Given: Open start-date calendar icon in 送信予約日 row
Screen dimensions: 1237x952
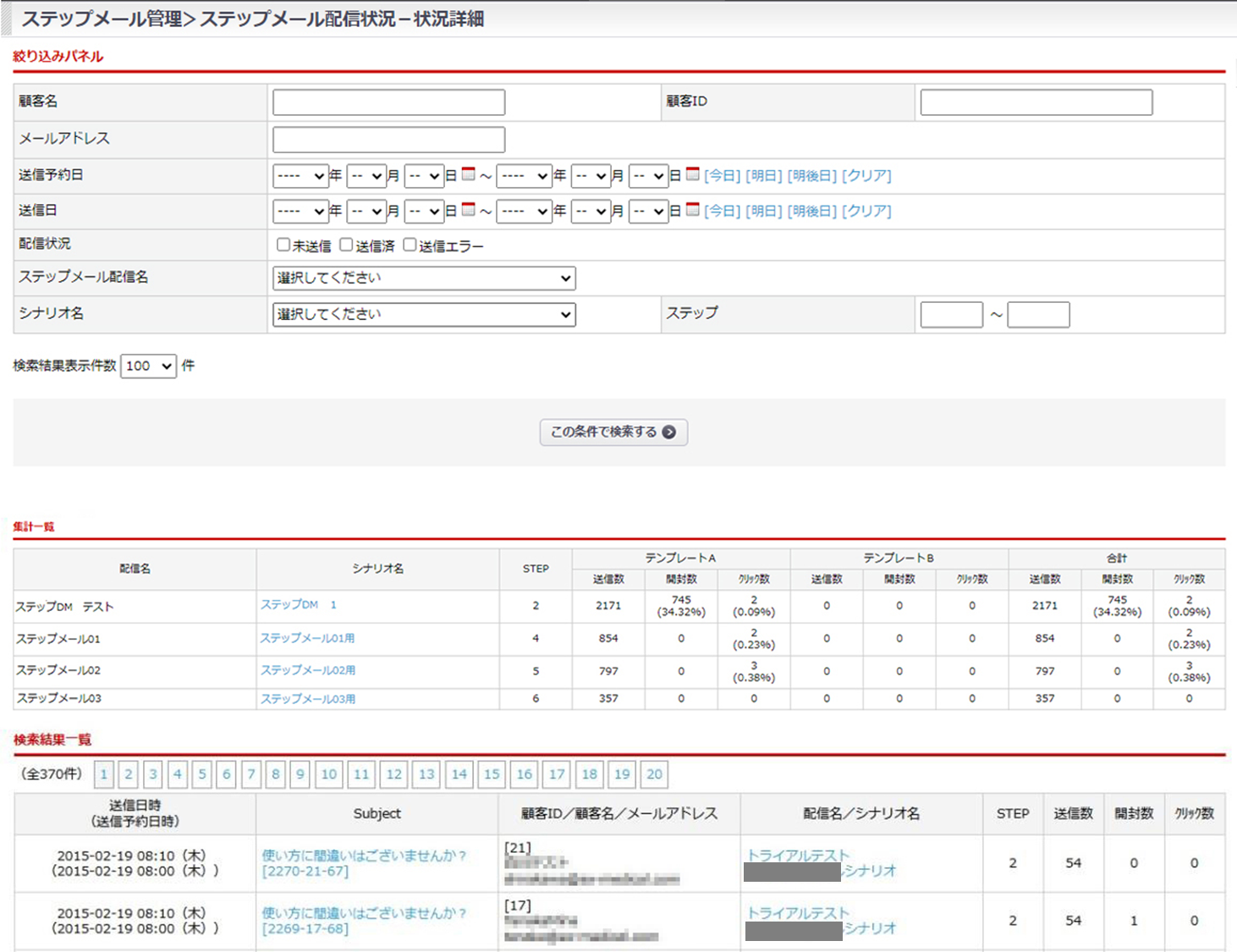Looking at the screenshot, I should 469,174.
